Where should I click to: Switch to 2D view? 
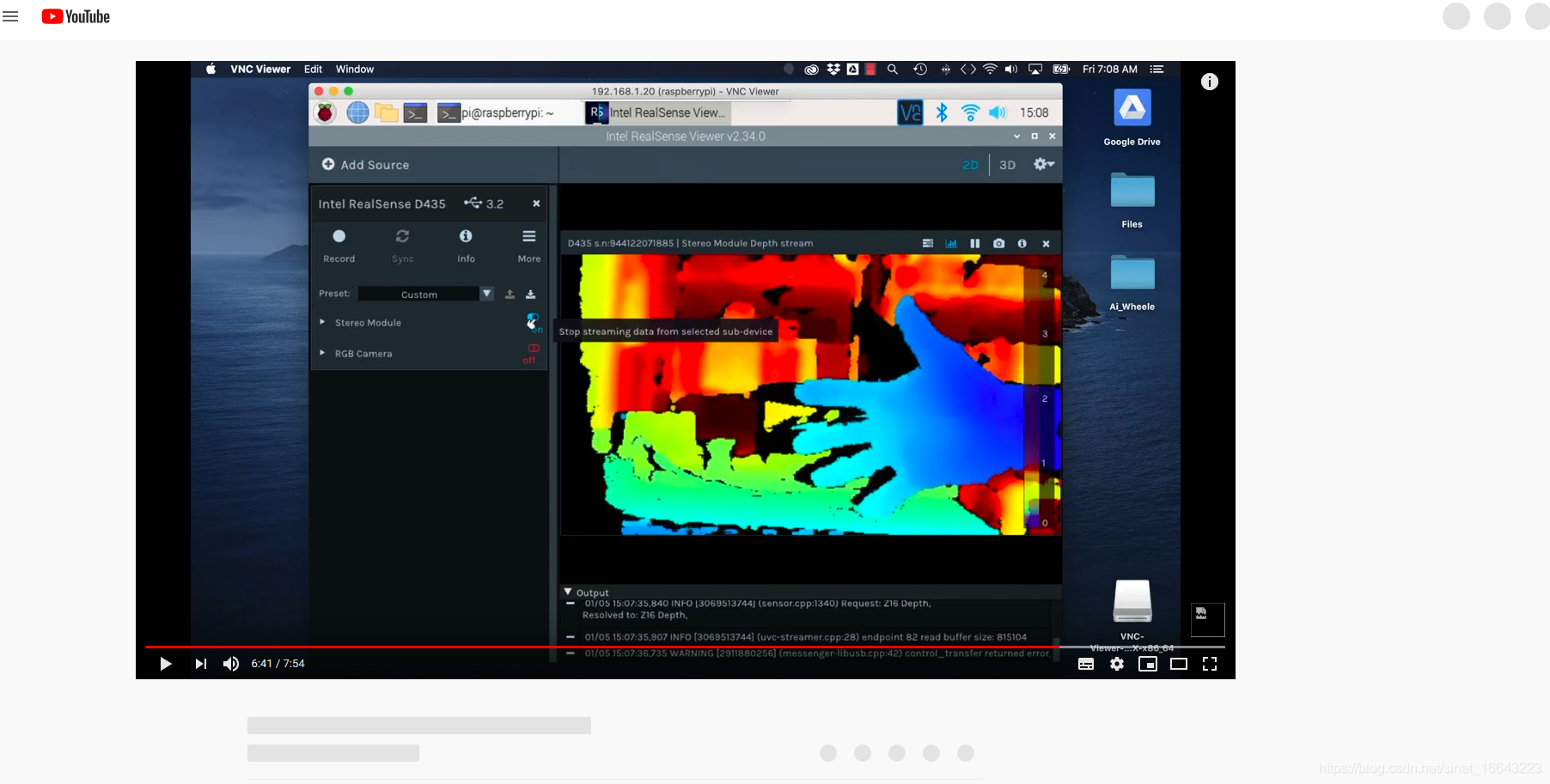tap(970, 165)
